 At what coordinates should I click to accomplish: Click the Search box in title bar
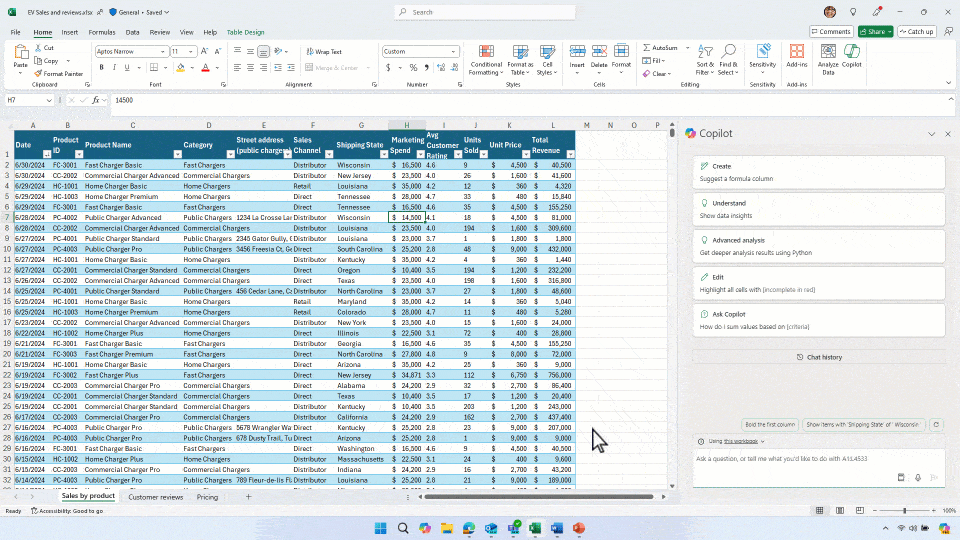[x=485, y=12]
